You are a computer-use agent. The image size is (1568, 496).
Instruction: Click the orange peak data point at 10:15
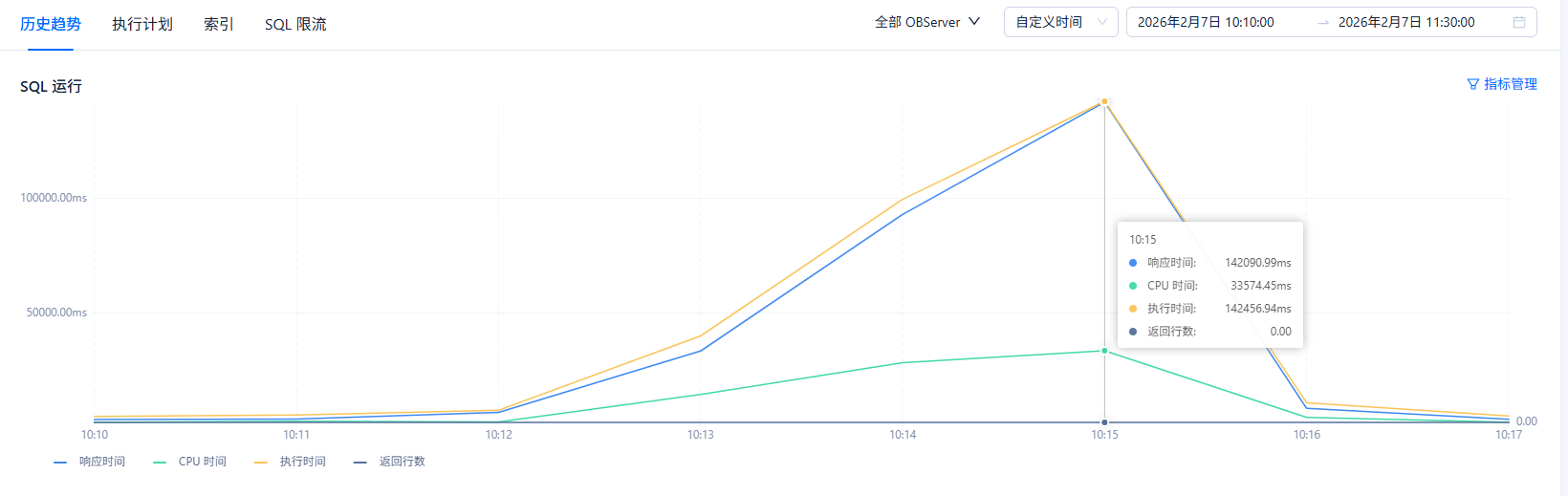tap(1104, 101)
